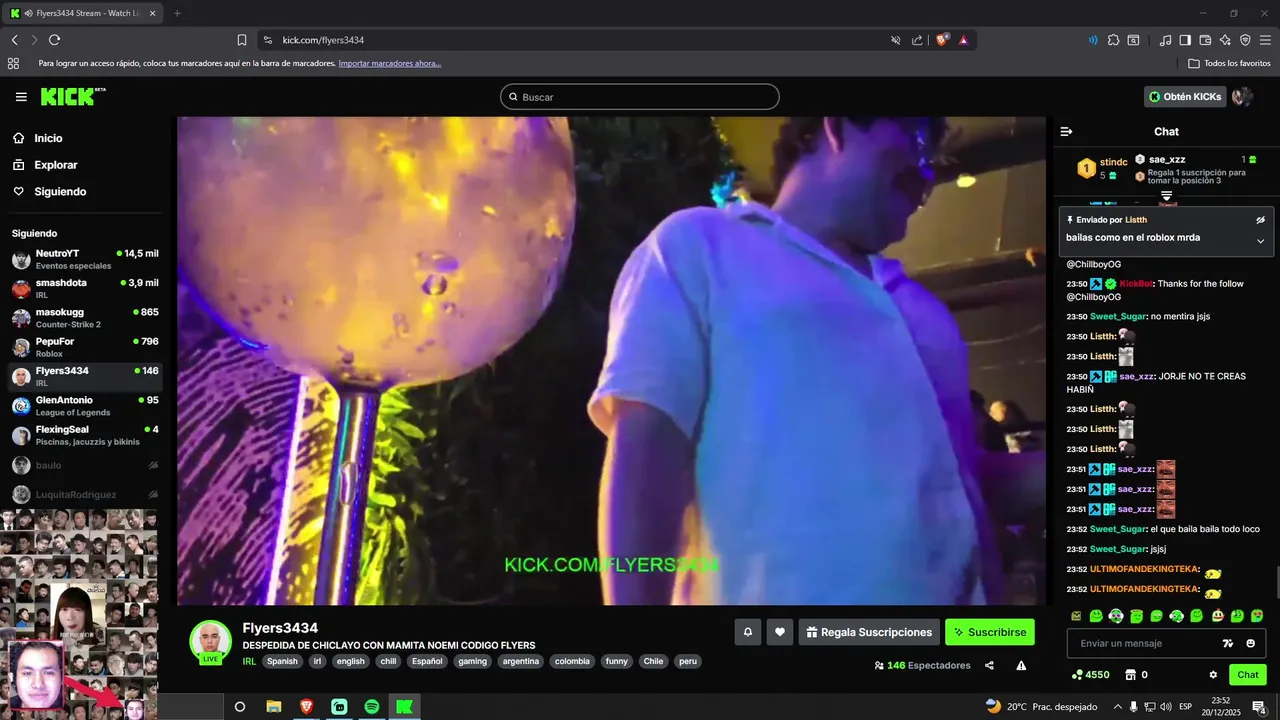Click Regala Suscripciones button
Viewport: 1280px width, 720px height.
(869, 632)
